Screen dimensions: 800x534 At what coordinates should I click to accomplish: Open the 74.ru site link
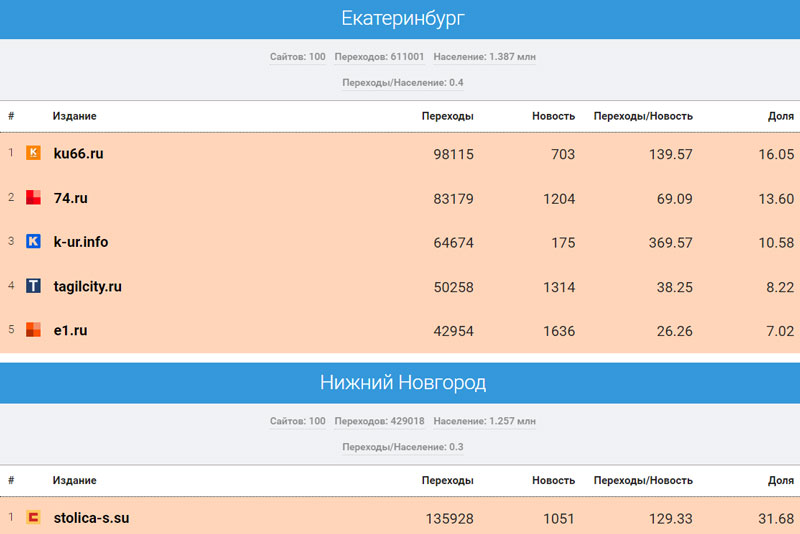(x=70, y=198)
